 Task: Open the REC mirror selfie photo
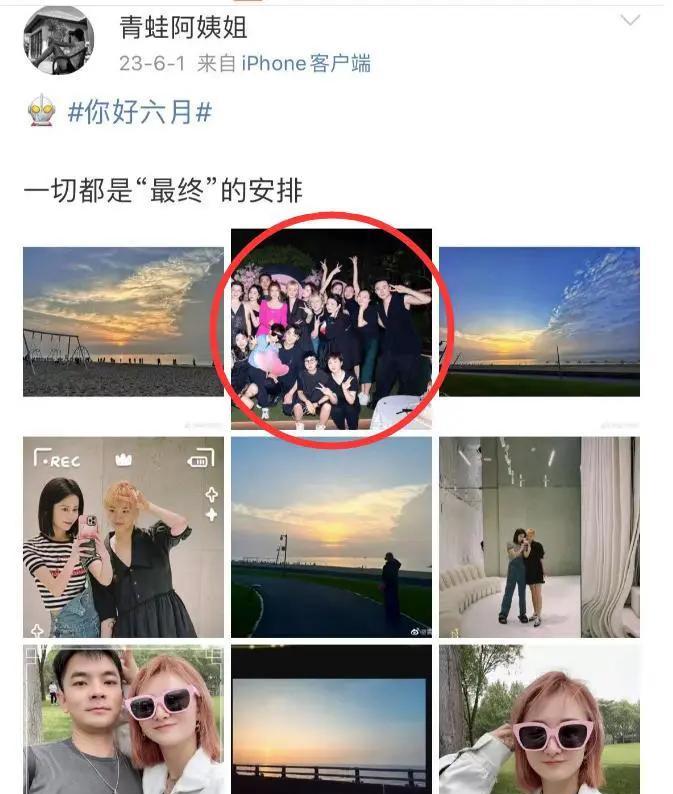(x=123, y=537)
